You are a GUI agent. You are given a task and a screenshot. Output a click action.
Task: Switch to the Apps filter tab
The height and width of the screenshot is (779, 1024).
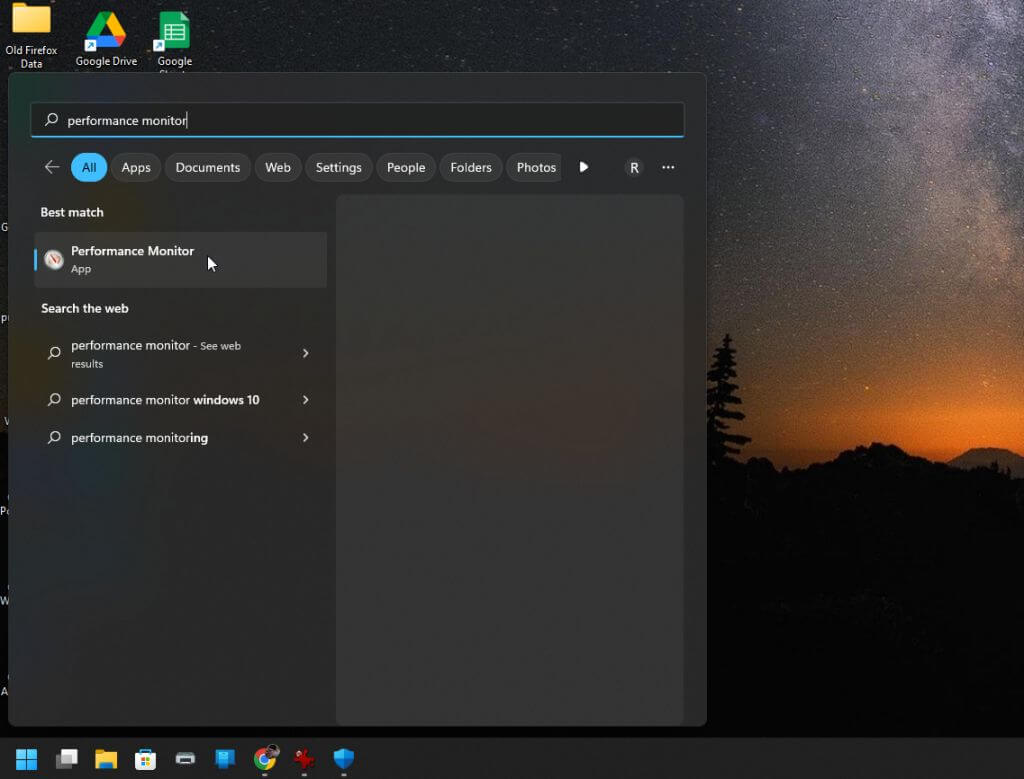coord(136,167)
